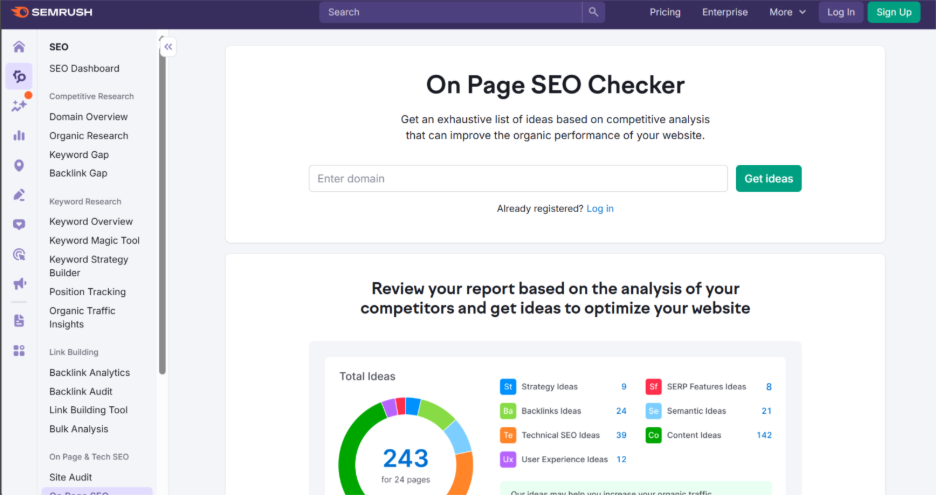Click the sidebar vertical scrollbar
This screenshot has width=936, height=495.
pos(162,200)
